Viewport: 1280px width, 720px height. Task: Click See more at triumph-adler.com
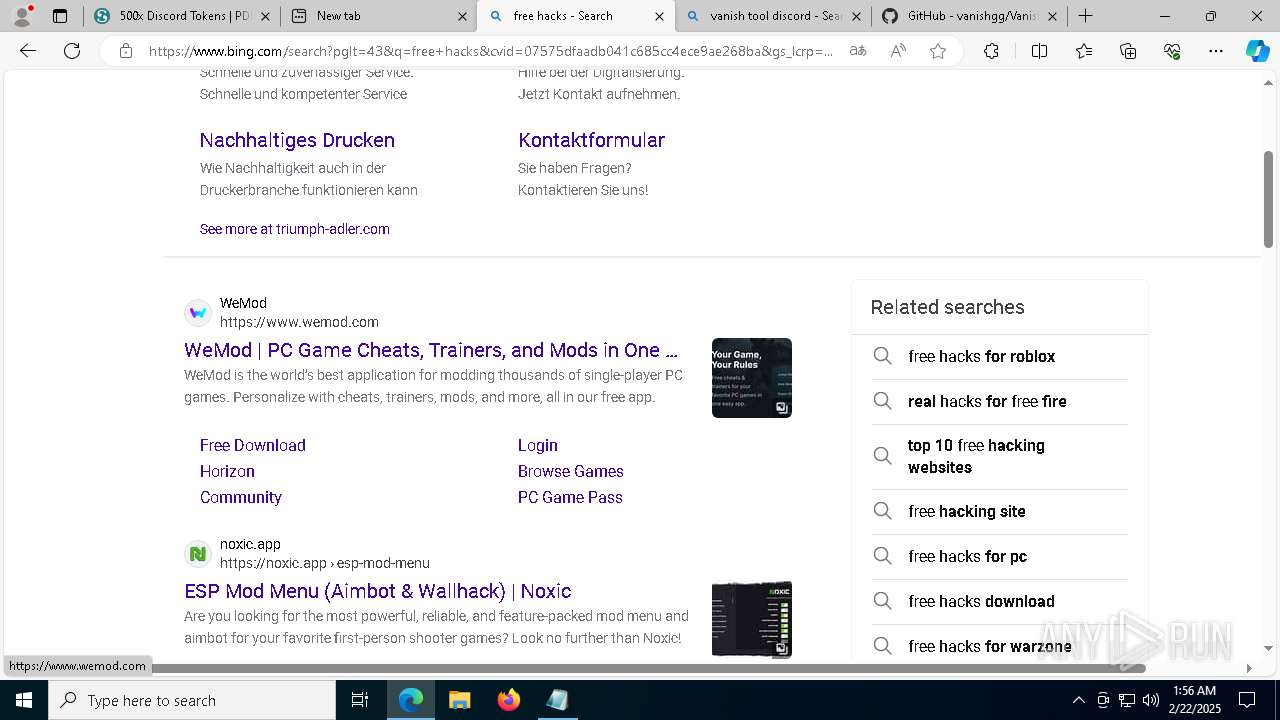294,229
